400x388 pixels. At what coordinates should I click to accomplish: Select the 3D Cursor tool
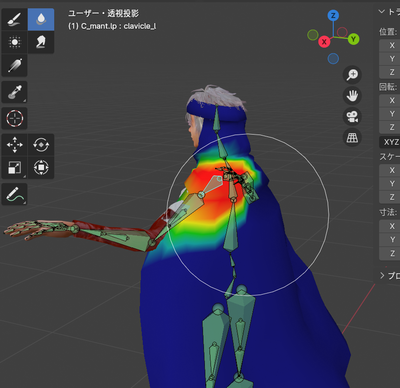coord(15,118)
